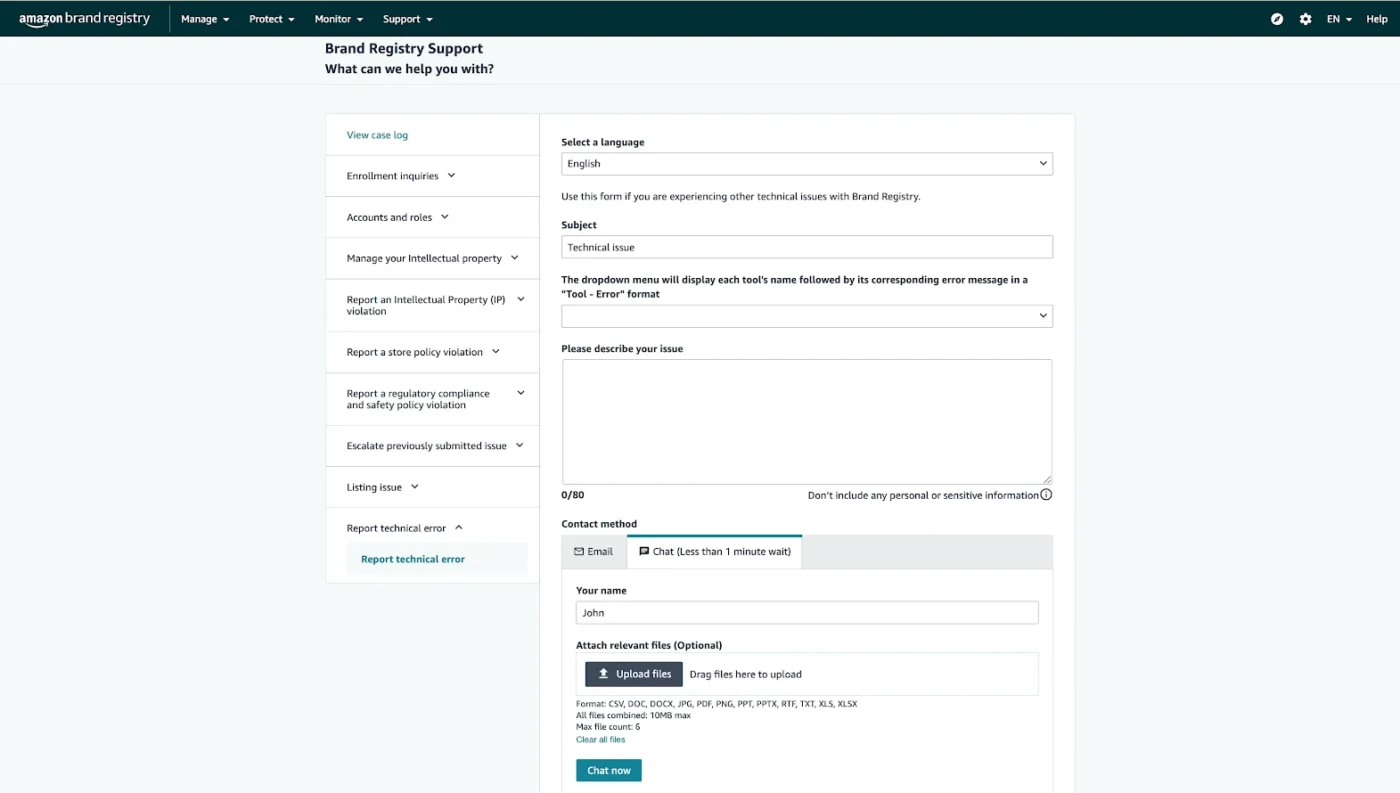Click the Help link
This screenshot has height=793, width=1400.
[x=1377, y=19]
